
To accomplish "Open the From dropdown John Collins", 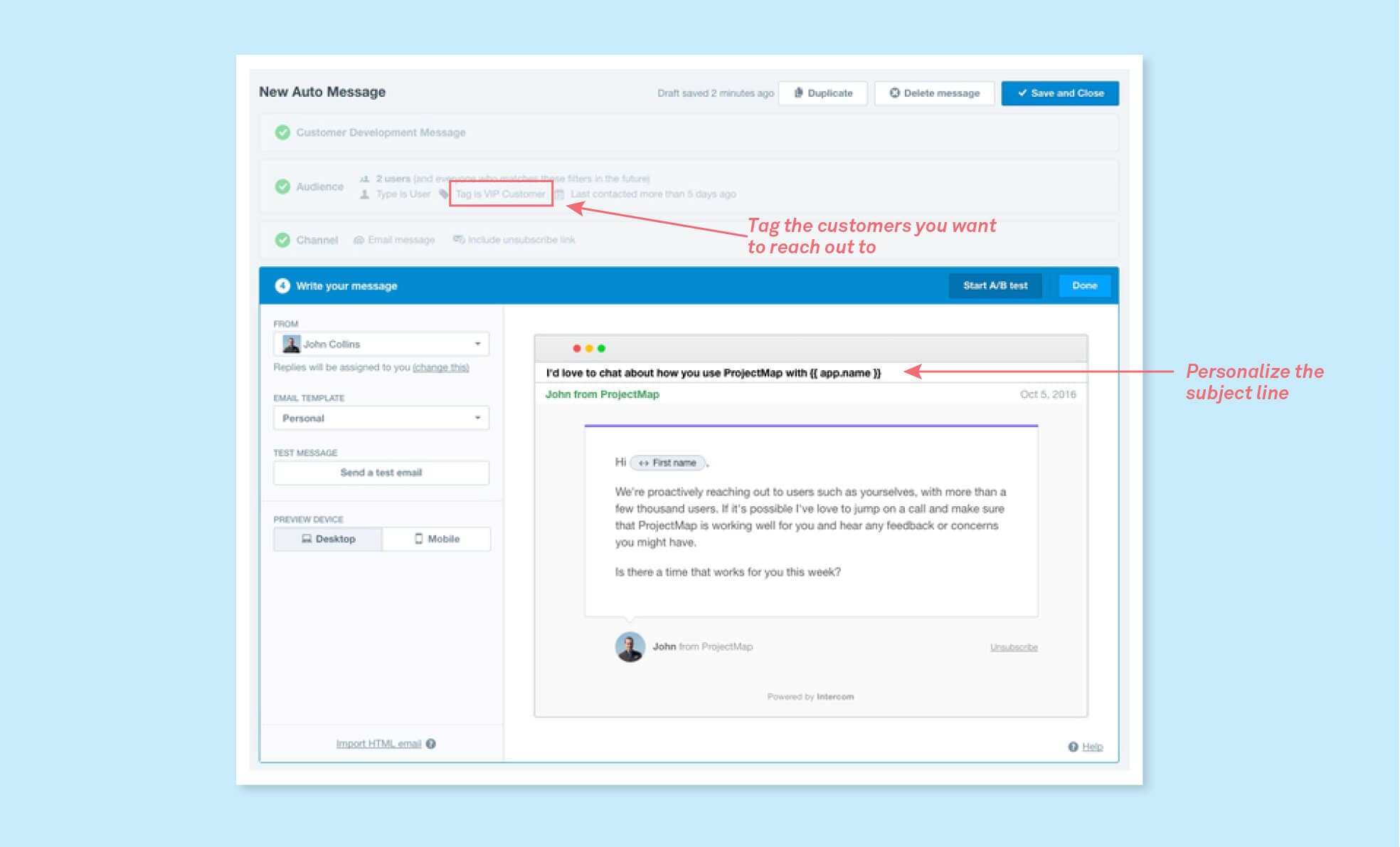I will point(381,344).
